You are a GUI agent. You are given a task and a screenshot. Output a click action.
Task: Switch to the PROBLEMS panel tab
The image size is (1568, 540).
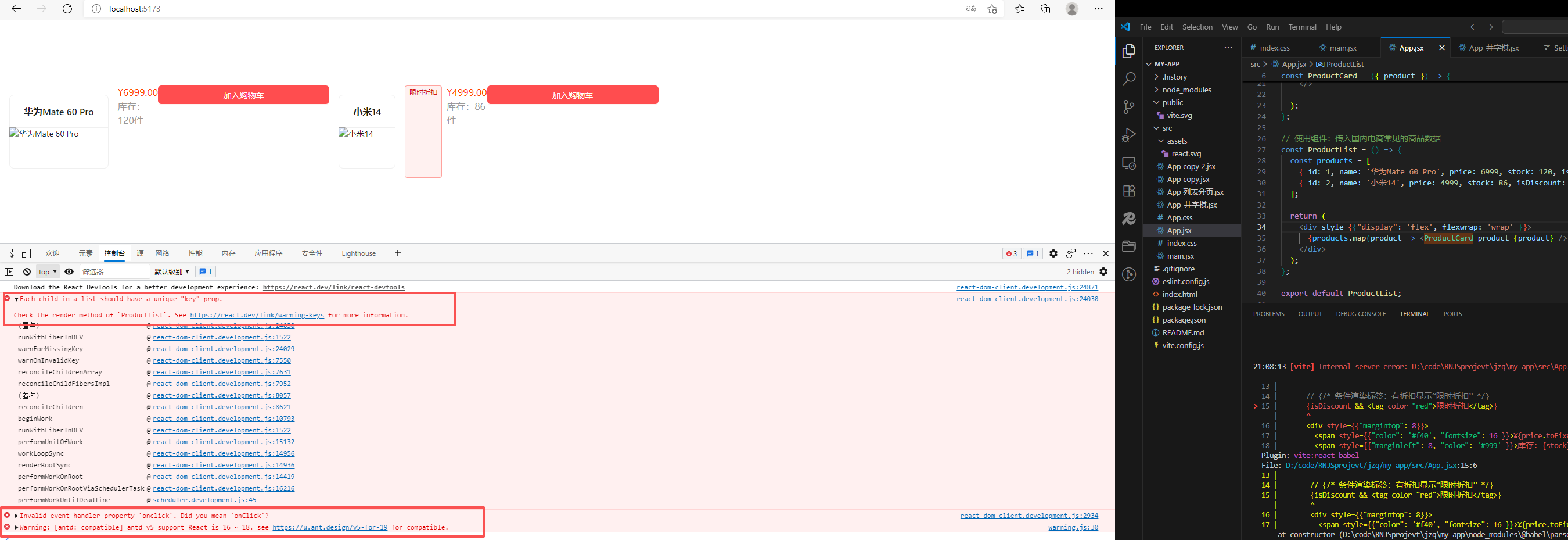pyautogui.click(x=1268, y=314)
